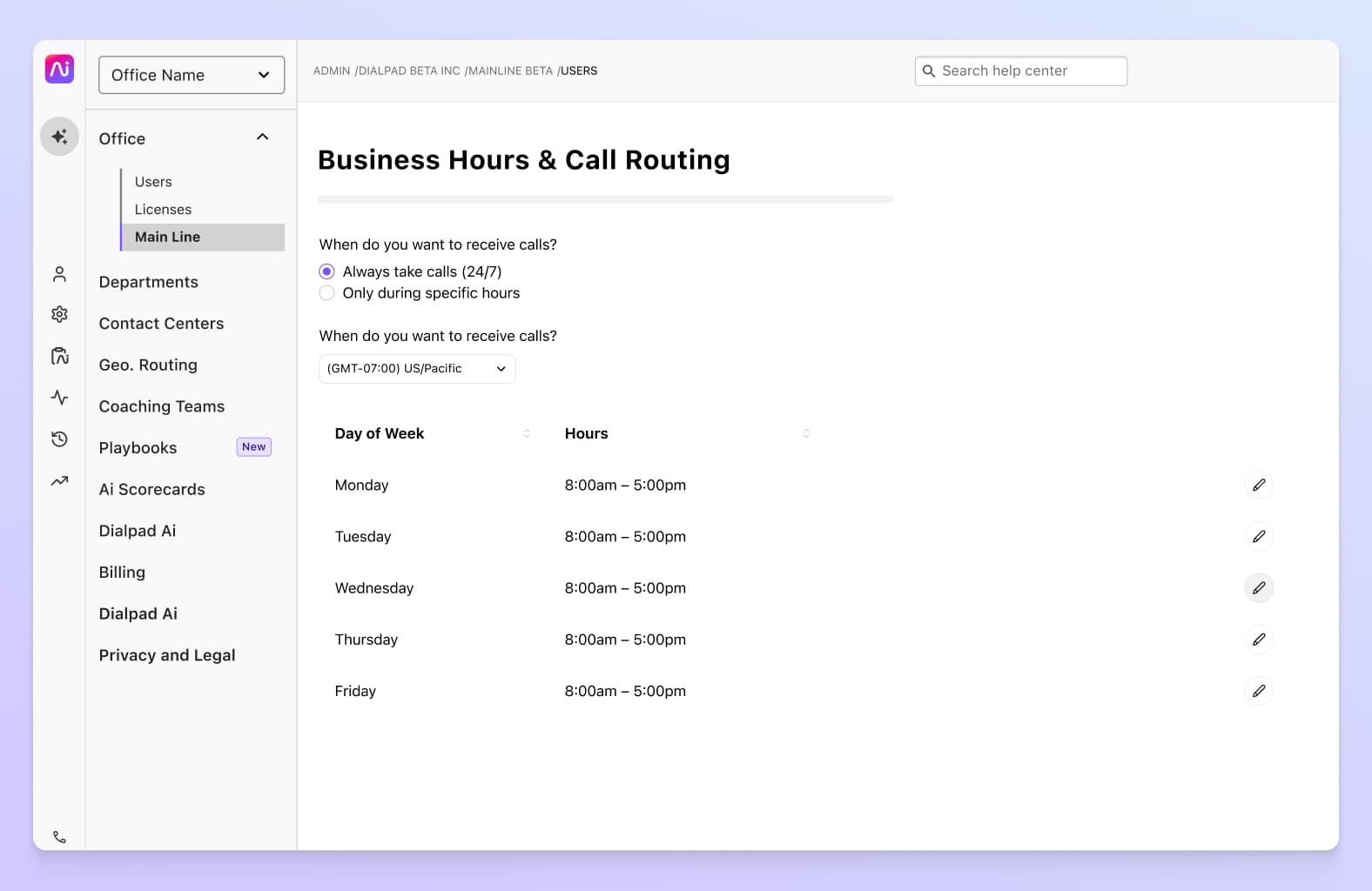
Task: Open the AI sparkle icon in sidebar
Action: point(59,137)
